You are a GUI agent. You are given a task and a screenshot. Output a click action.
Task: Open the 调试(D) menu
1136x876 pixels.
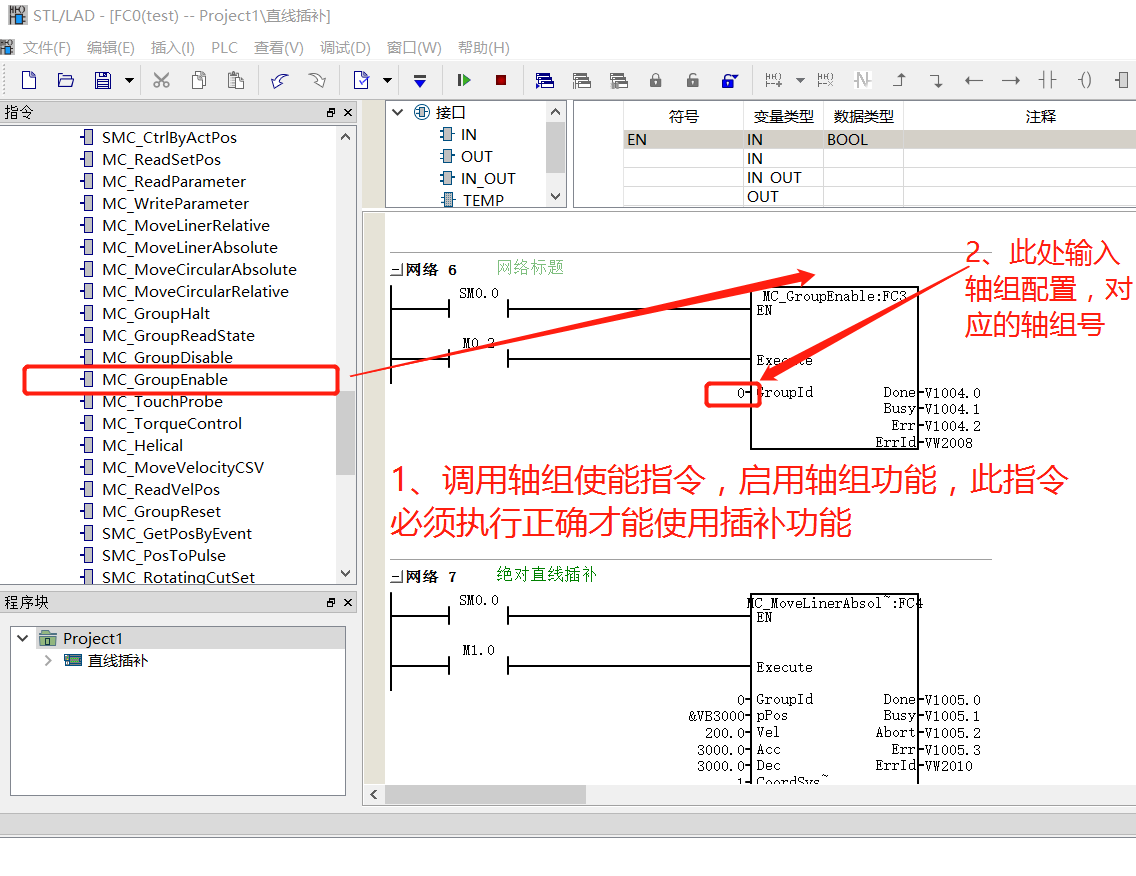346,48
